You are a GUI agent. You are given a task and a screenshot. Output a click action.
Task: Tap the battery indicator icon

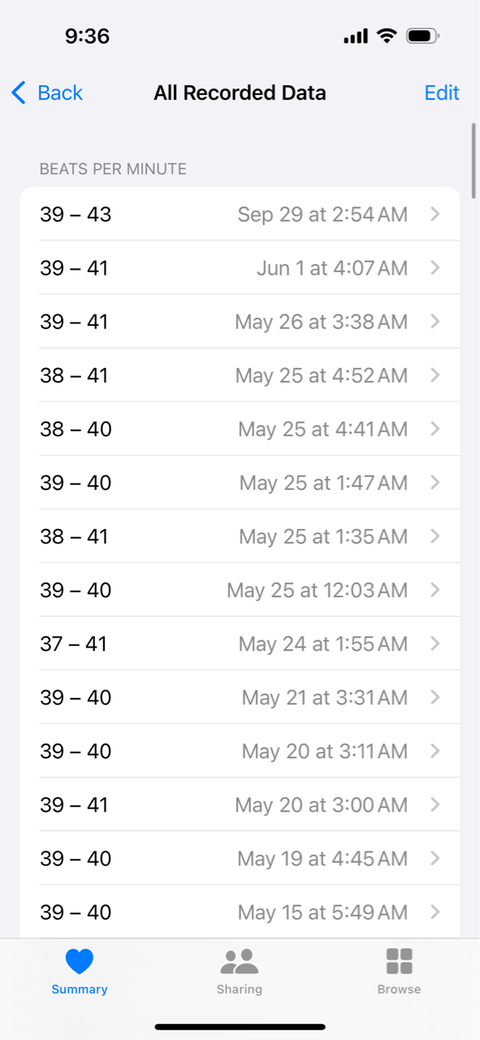[x=422, y=36]
